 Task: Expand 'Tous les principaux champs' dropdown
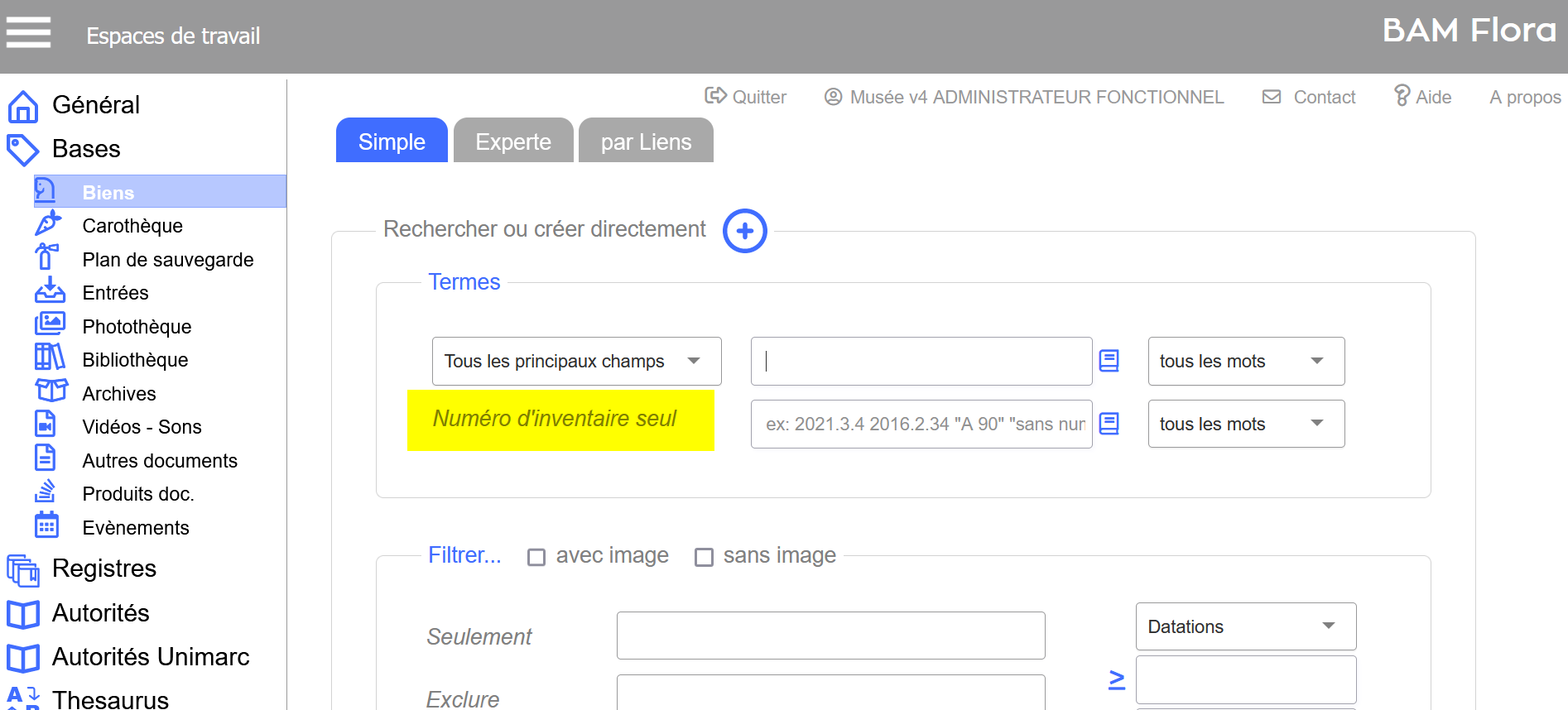[576, 361]
